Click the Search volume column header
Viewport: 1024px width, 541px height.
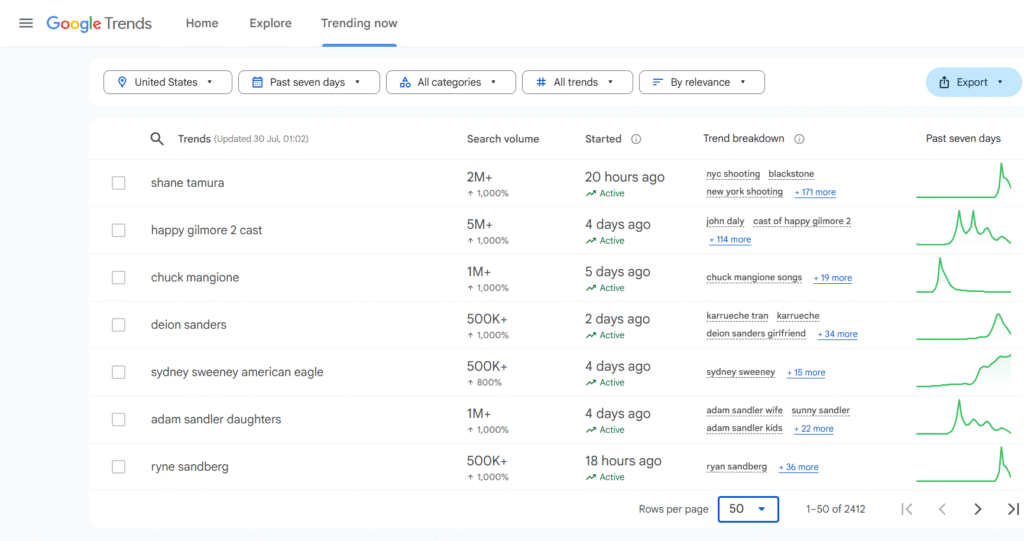[x=503, y=139]
